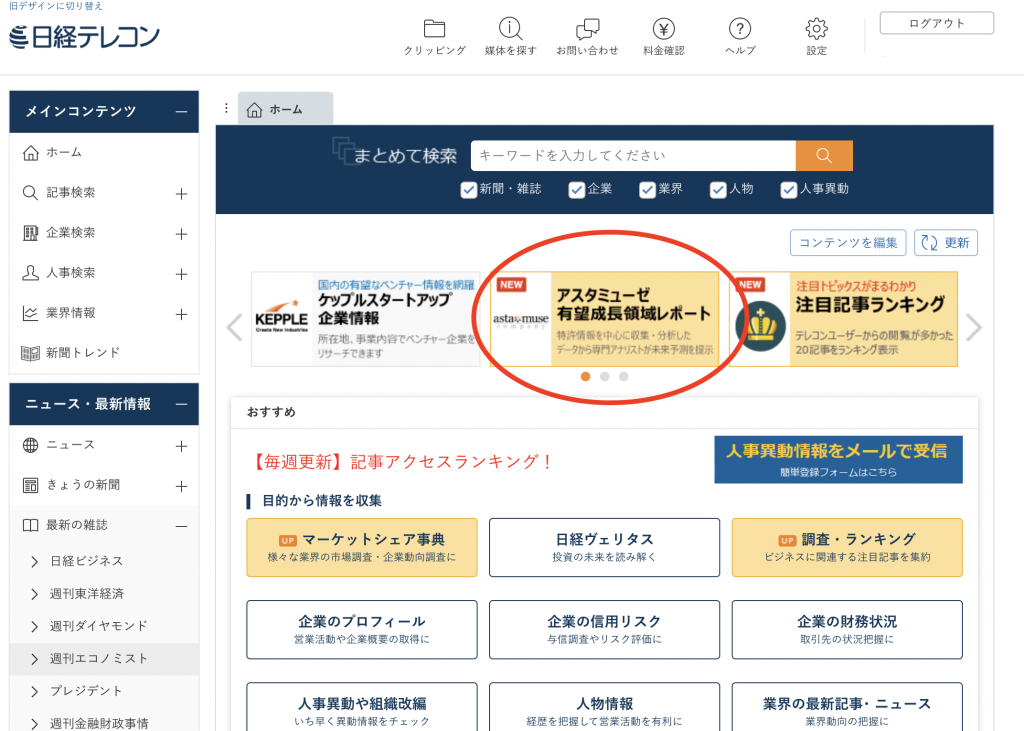This screenshot has width=1024, height=731.
Task: Open お問い合わせ chat icon
Action: point(587,29)
